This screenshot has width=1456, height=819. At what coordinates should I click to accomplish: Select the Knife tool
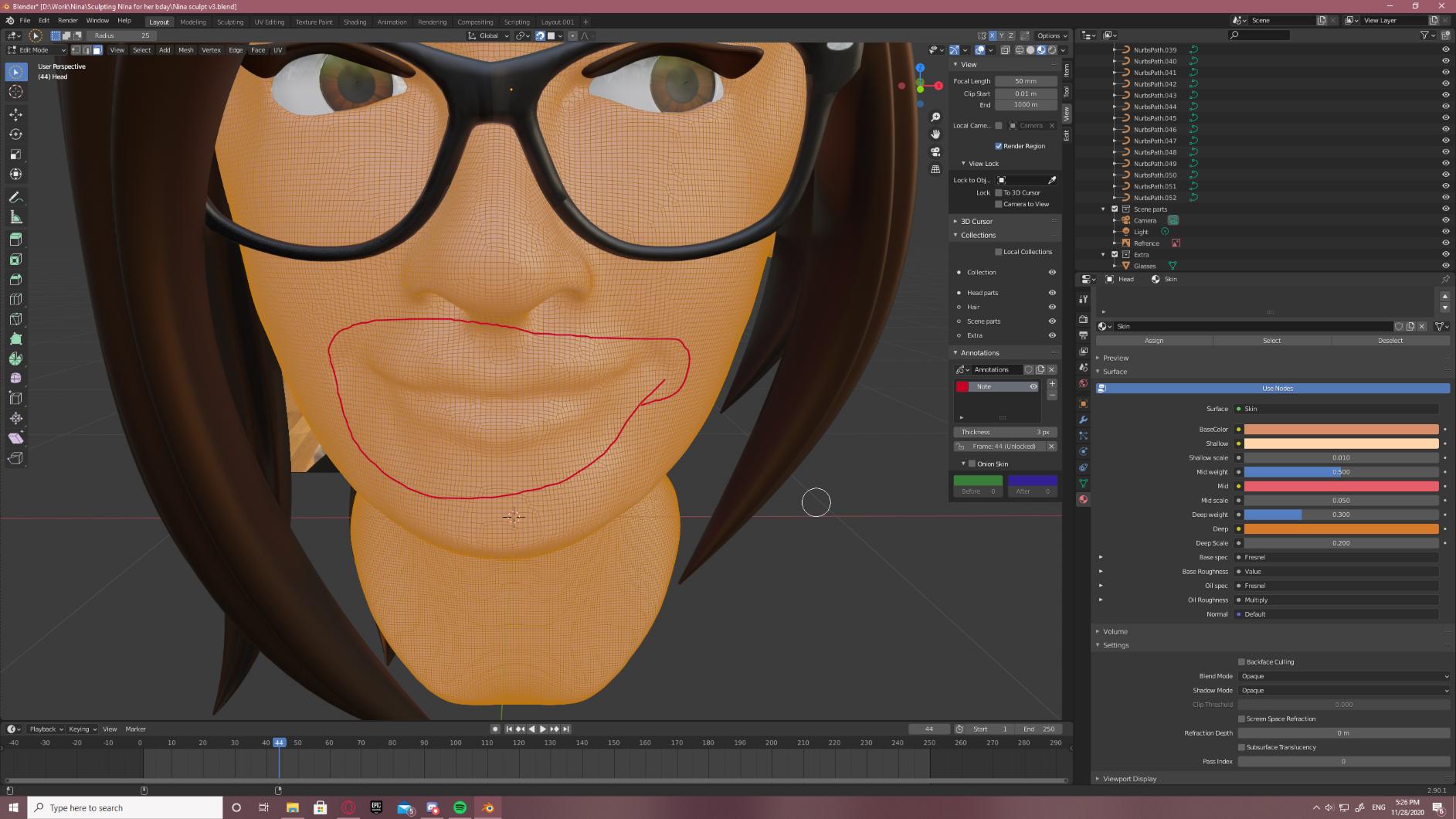tap(15, 319)
